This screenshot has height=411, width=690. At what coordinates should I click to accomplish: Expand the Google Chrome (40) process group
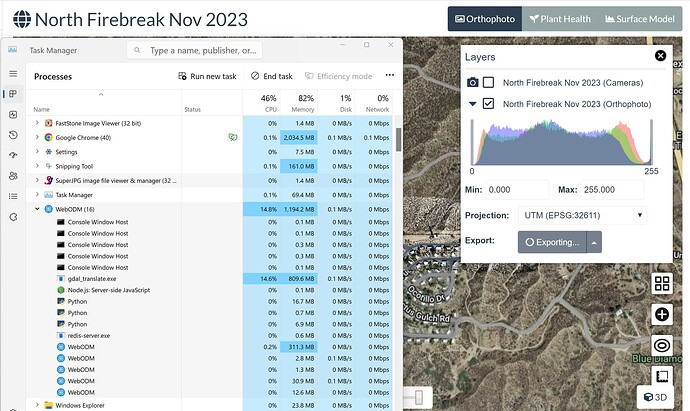click(37, 137)
